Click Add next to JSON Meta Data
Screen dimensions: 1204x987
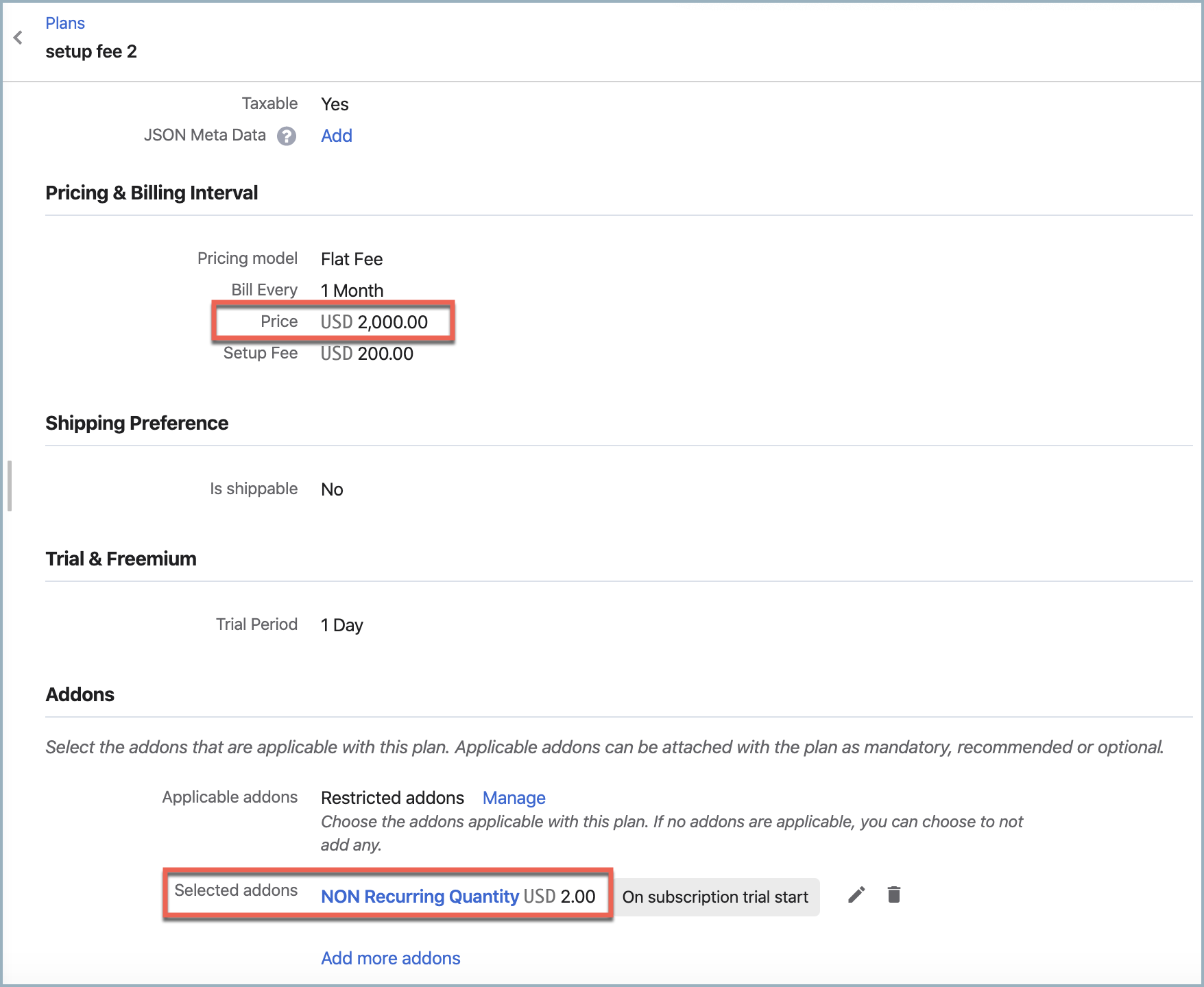point(336,136)
